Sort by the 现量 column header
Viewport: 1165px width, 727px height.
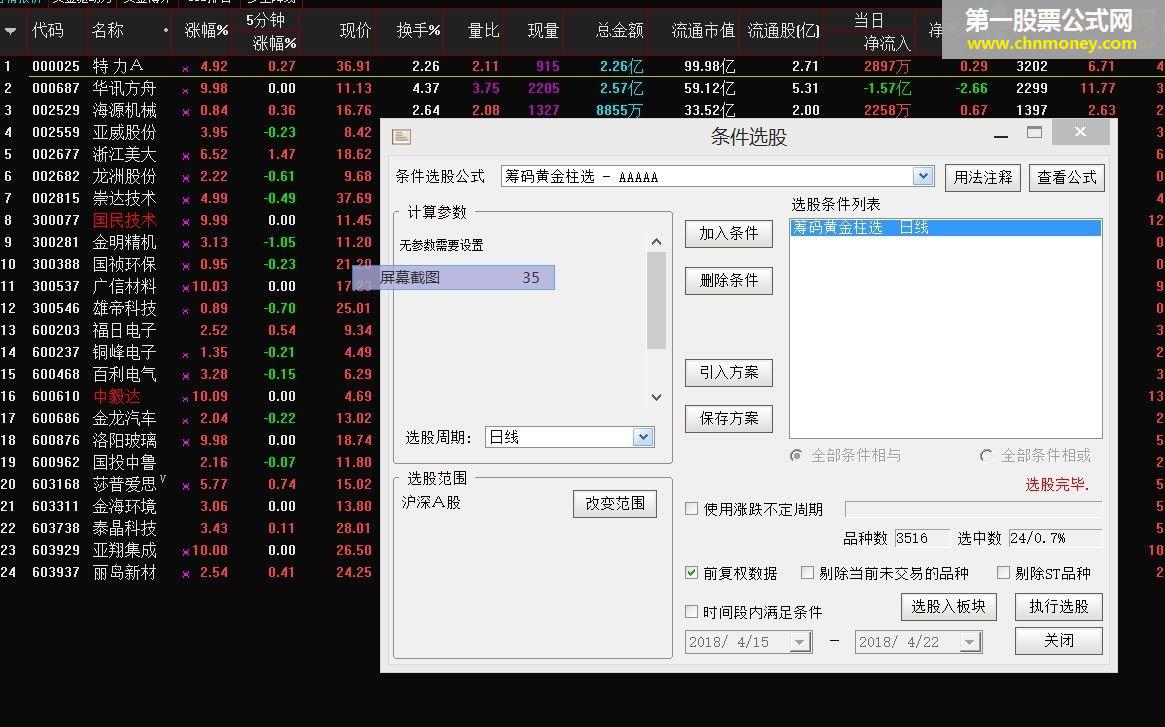[542, 30]
